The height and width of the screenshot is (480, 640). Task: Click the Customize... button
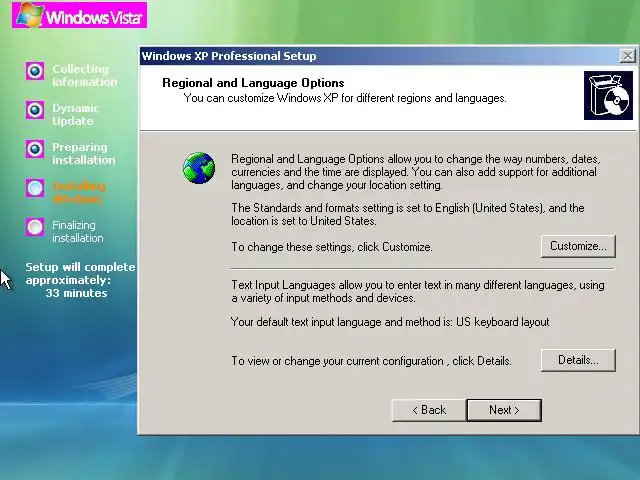[578, 246]
